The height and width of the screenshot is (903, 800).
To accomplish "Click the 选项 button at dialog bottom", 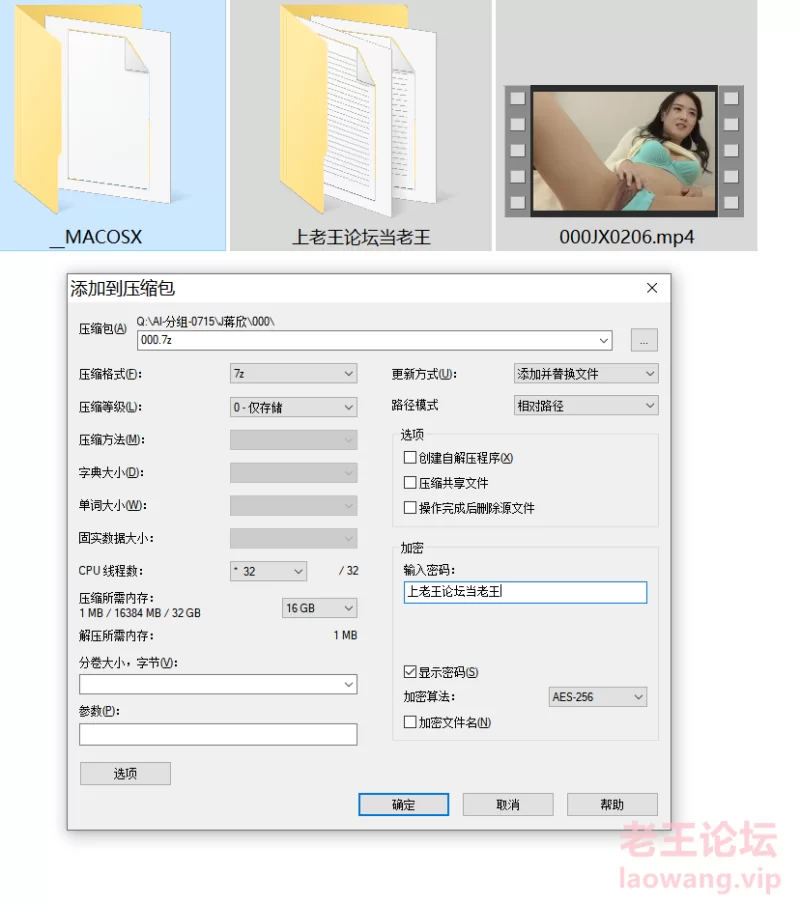I will pyautogui.click(x=126, y=773).
